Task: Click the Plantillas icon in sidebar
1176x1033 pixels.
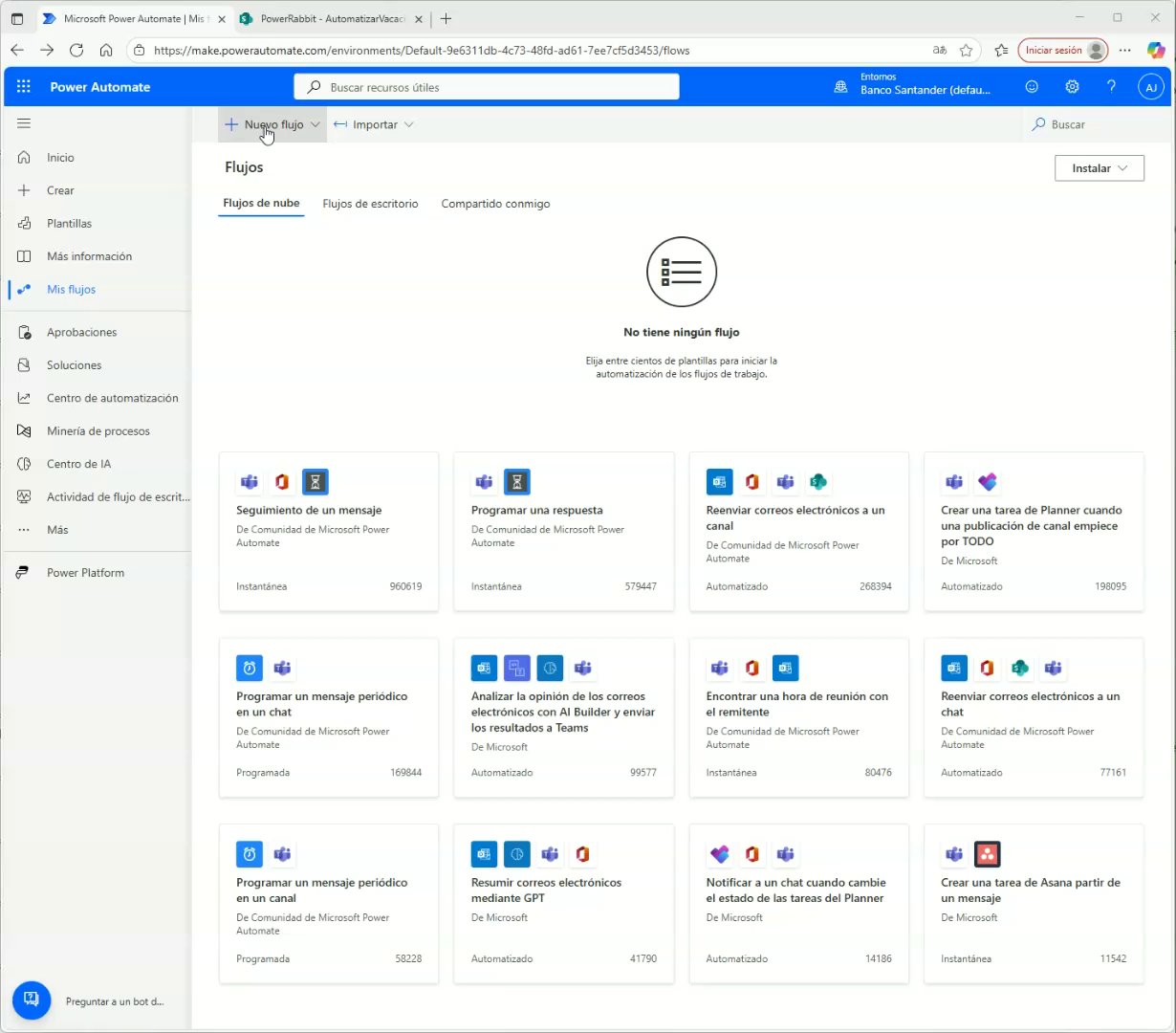Action: click(24, 223)
